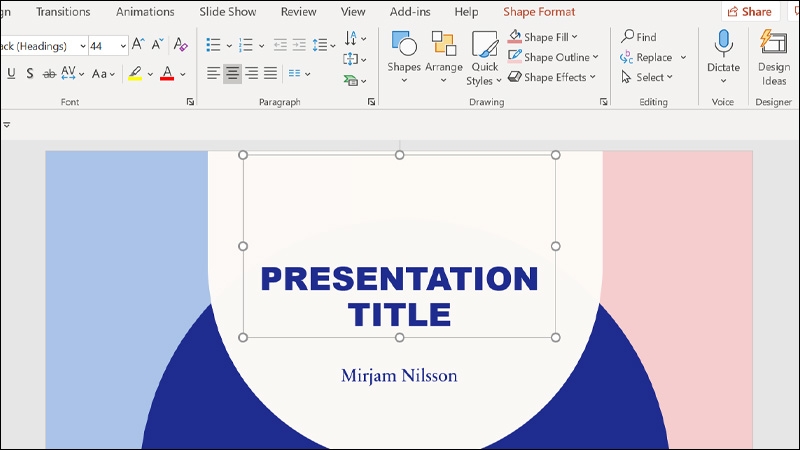Open Quick Styles gallery
Screen dimensions: 800x450
(x=484, y=58)
